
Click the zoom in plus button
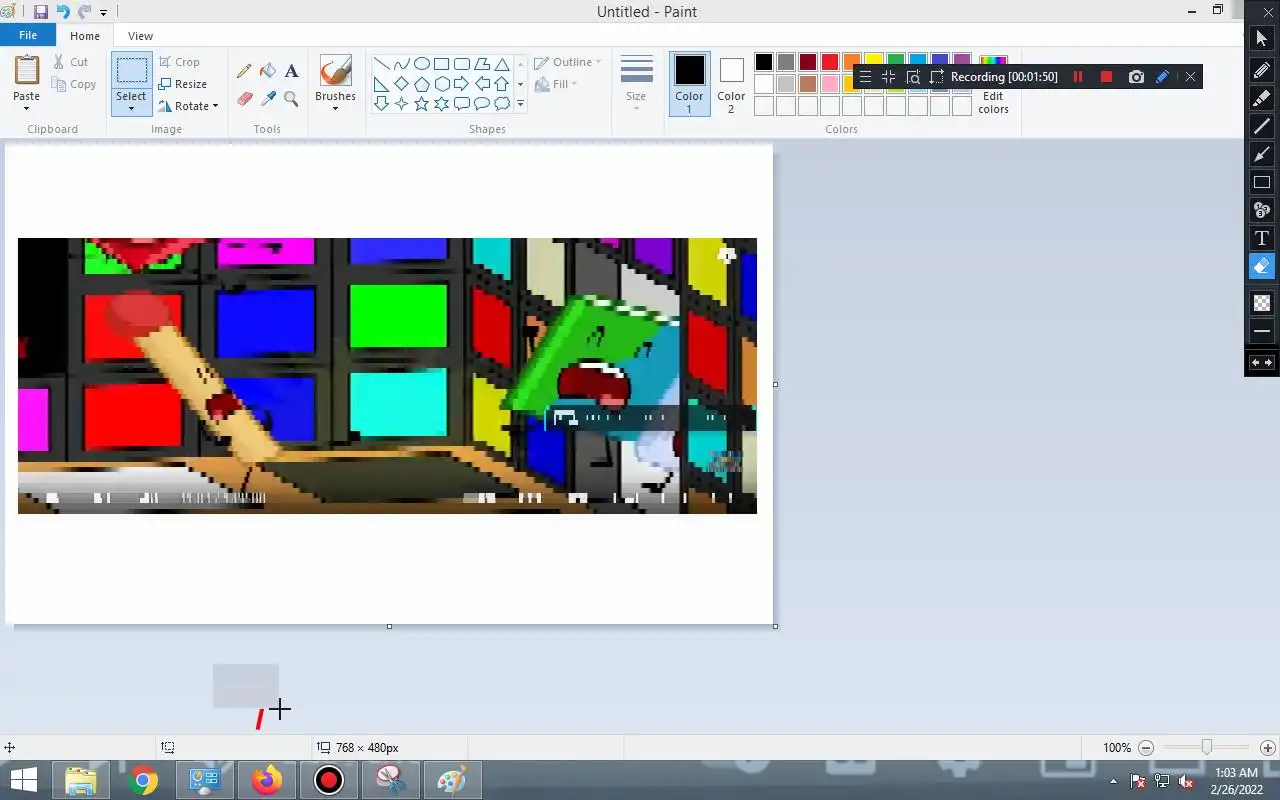pyautogui.click(x=1267, y=748)
